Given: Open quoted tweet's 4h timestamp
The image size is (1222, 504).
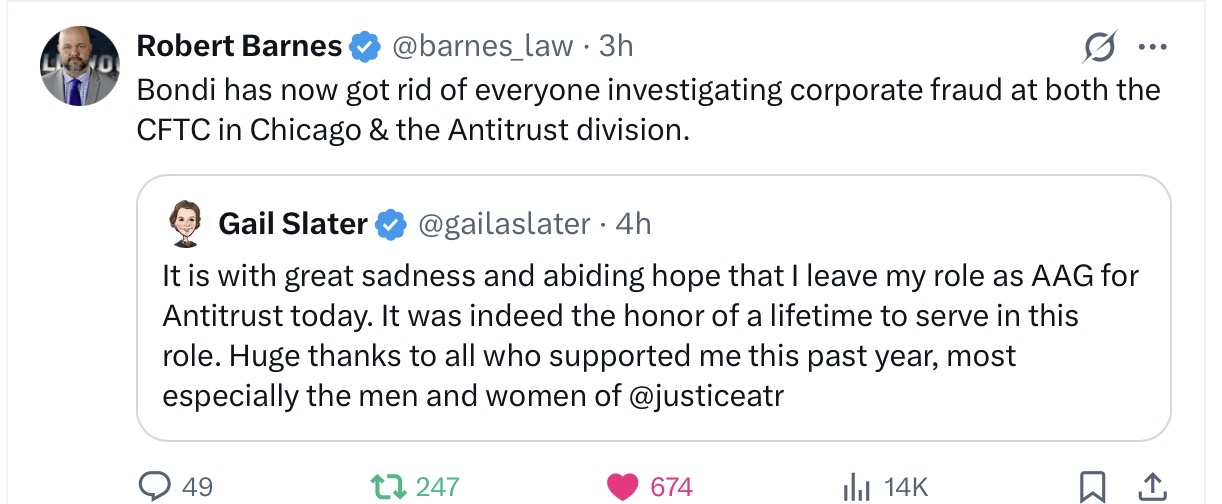Looking at the screenshot, I should pos(633,224).
